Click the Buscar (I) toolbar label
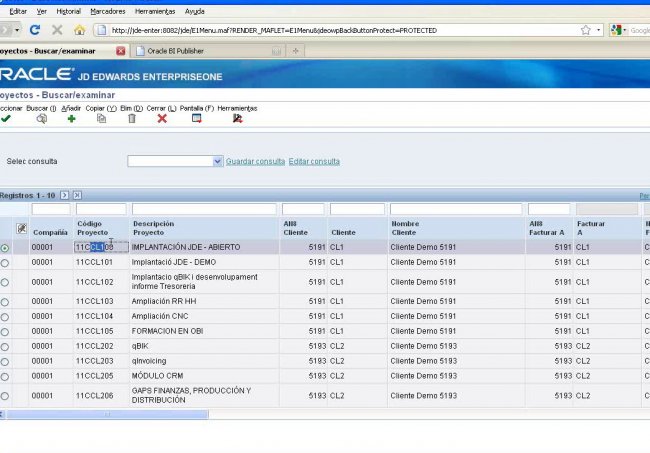 coord(41,108)
